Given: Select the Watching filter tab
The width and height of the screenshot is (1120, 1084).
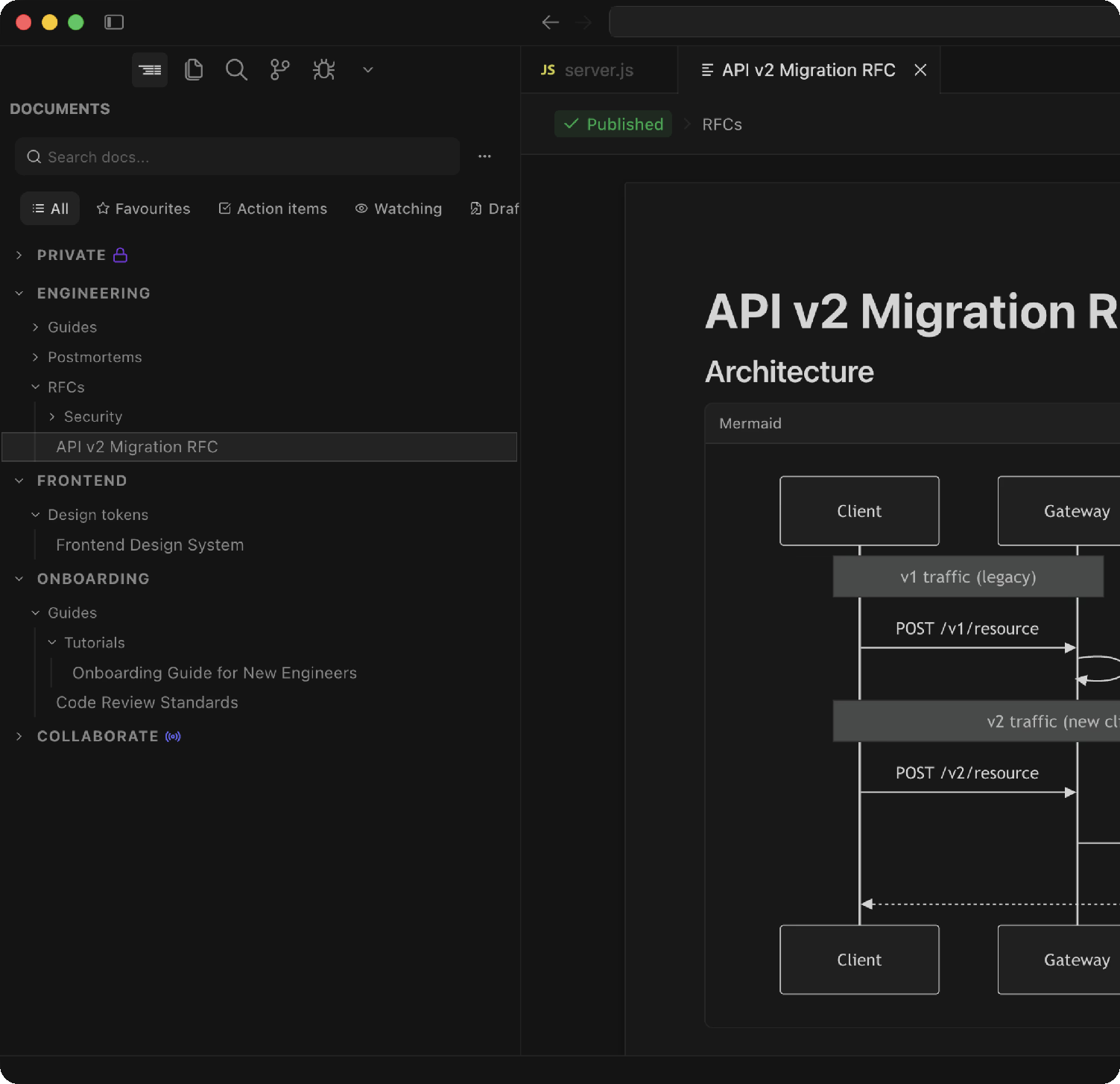Looking at the screenshot, I should point(399,209).
